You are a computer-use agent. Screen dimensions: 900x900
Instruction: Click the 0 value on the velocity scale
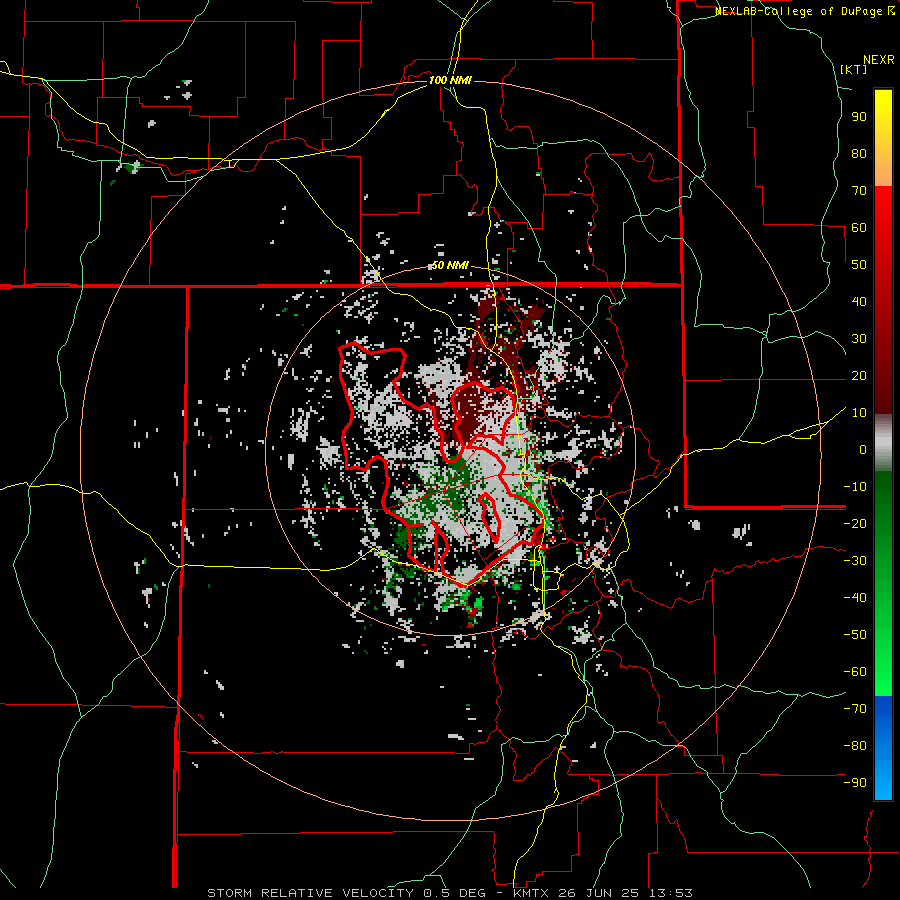863,449
